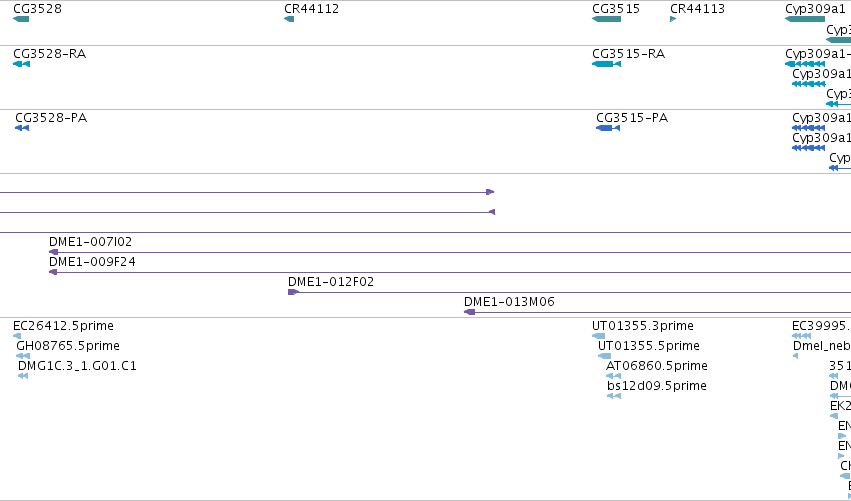Open the CG3515 gene name label
Image resolution: width=851 pixels, height=501 pixels.
click(616, 9)
